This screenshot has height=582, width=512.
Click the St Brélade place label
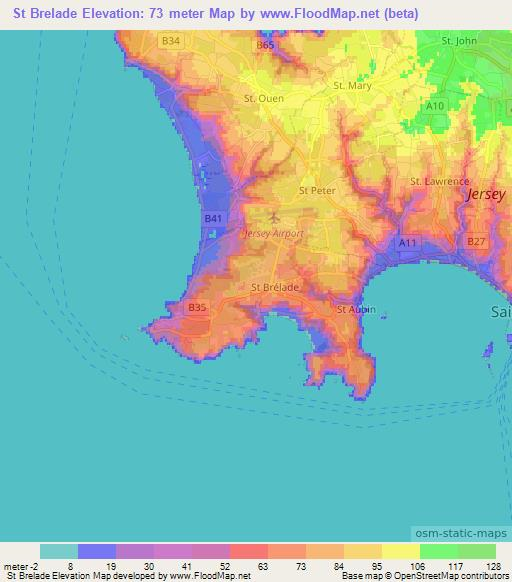tap(275, 287)
